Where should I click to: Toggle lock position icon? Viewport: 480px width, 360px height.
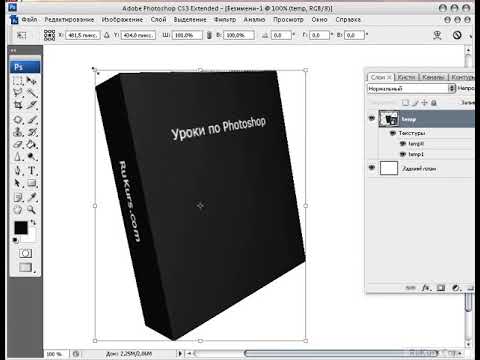coord(424,103)
